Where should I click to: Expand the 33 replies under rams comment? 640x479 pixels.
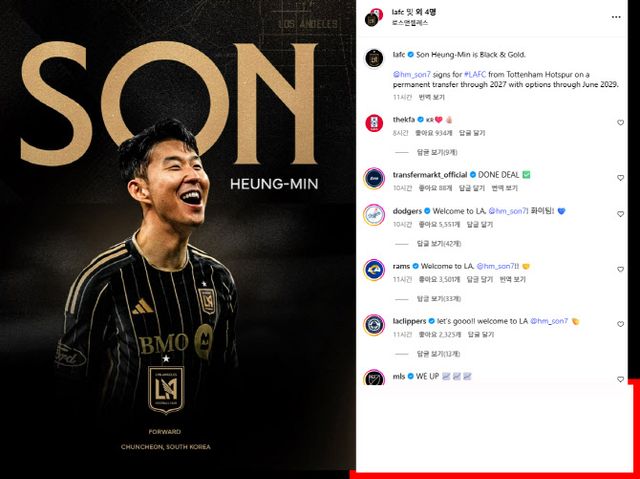click(439, 299)
